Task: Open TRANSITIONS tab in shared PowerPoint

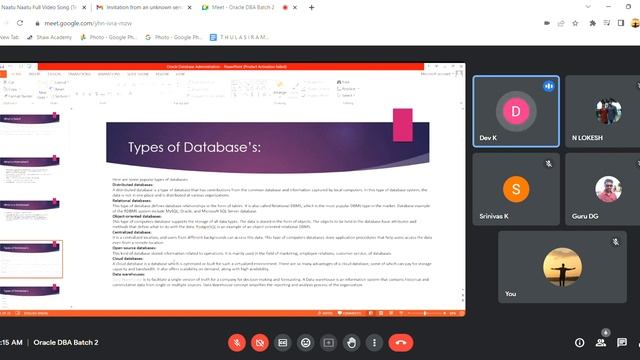Action: pos(79,74)
